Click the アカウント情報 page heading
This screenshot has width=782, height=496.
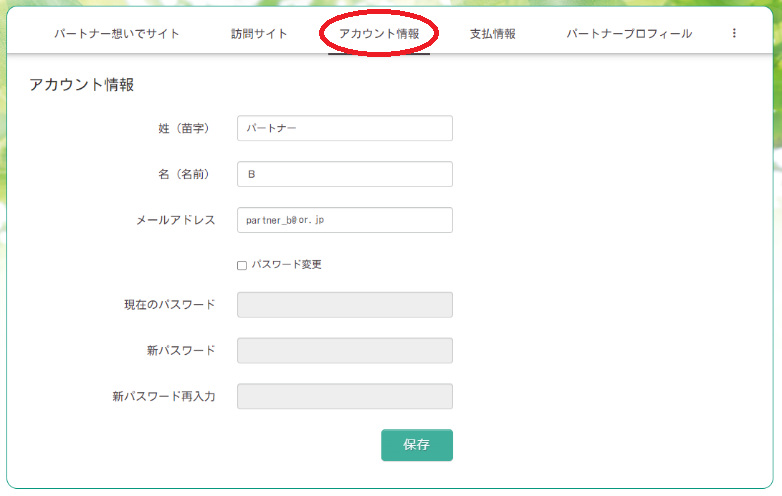click(82, 85)
